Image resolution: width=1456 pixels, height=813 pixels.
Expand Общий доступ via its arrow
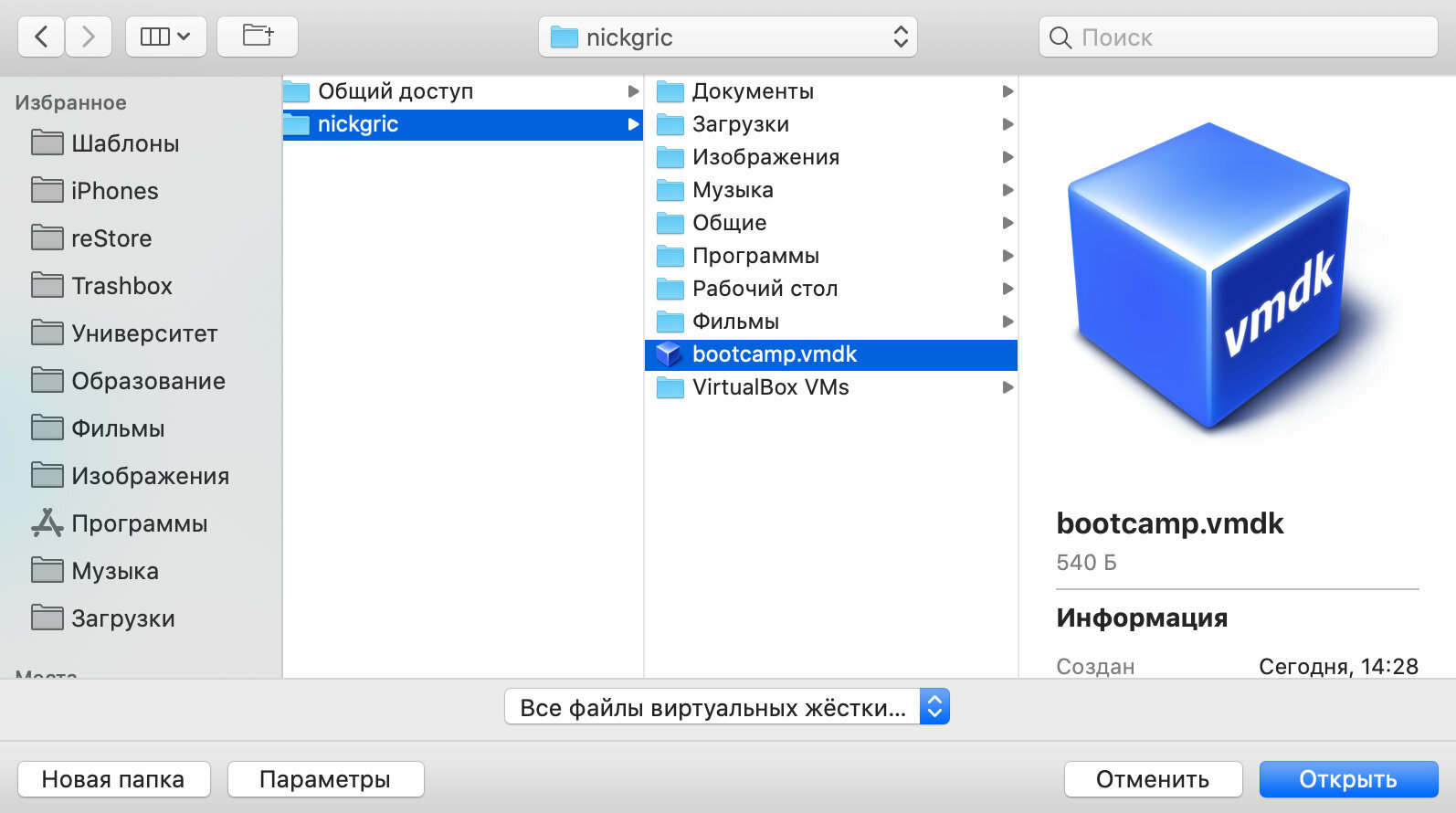point(633,91)
